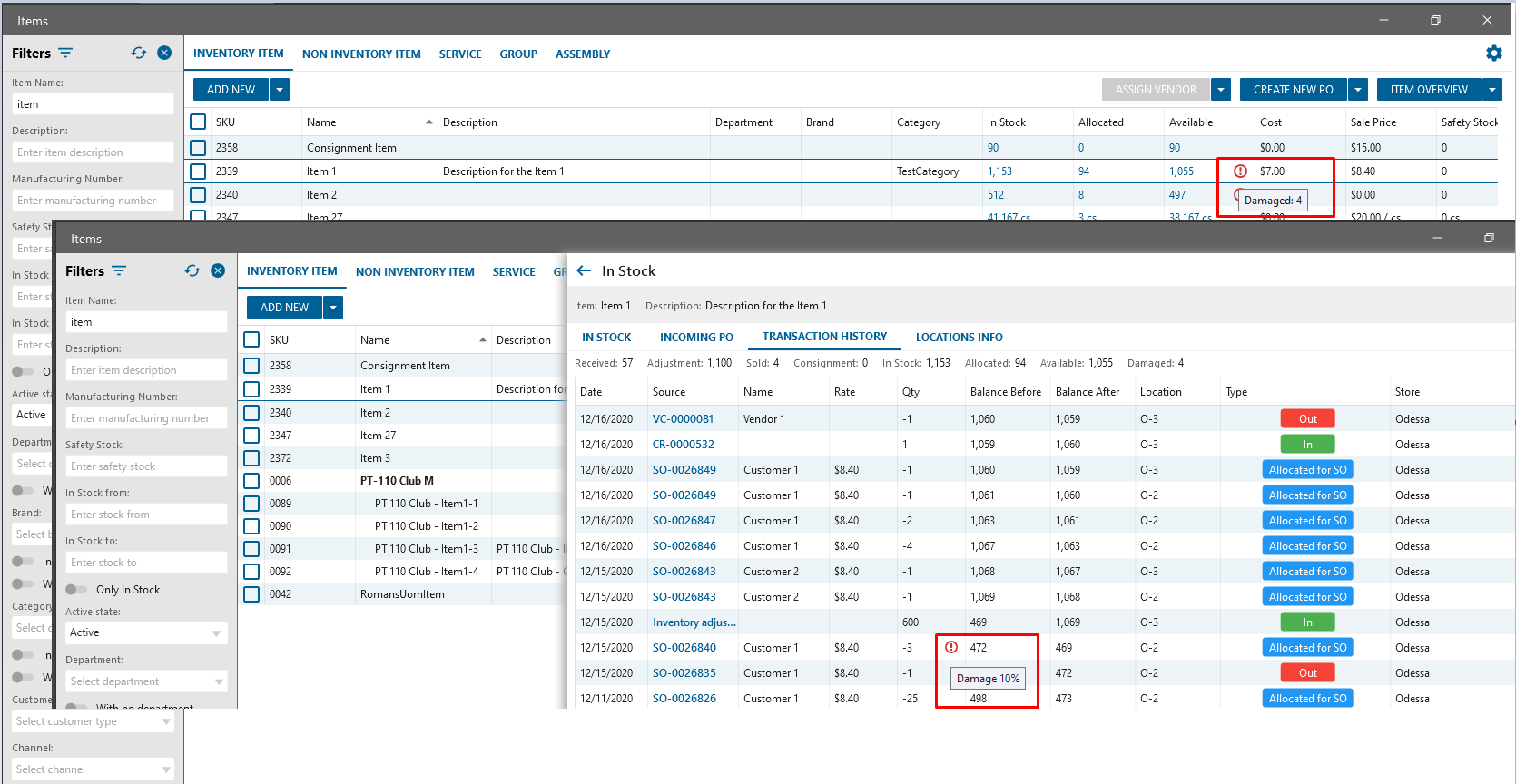The height and width of the screenshot is (784, 1516).
Task: Open the settings gear icon
Action: (1493, 54)
